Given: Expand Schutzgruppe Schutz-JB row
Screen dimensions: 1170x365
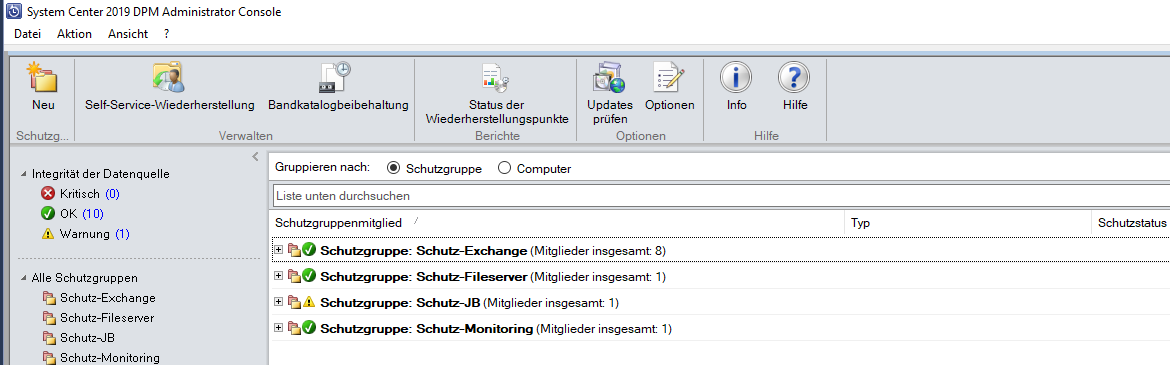Looking at the screenshot, I should click(x=279, y=302).
